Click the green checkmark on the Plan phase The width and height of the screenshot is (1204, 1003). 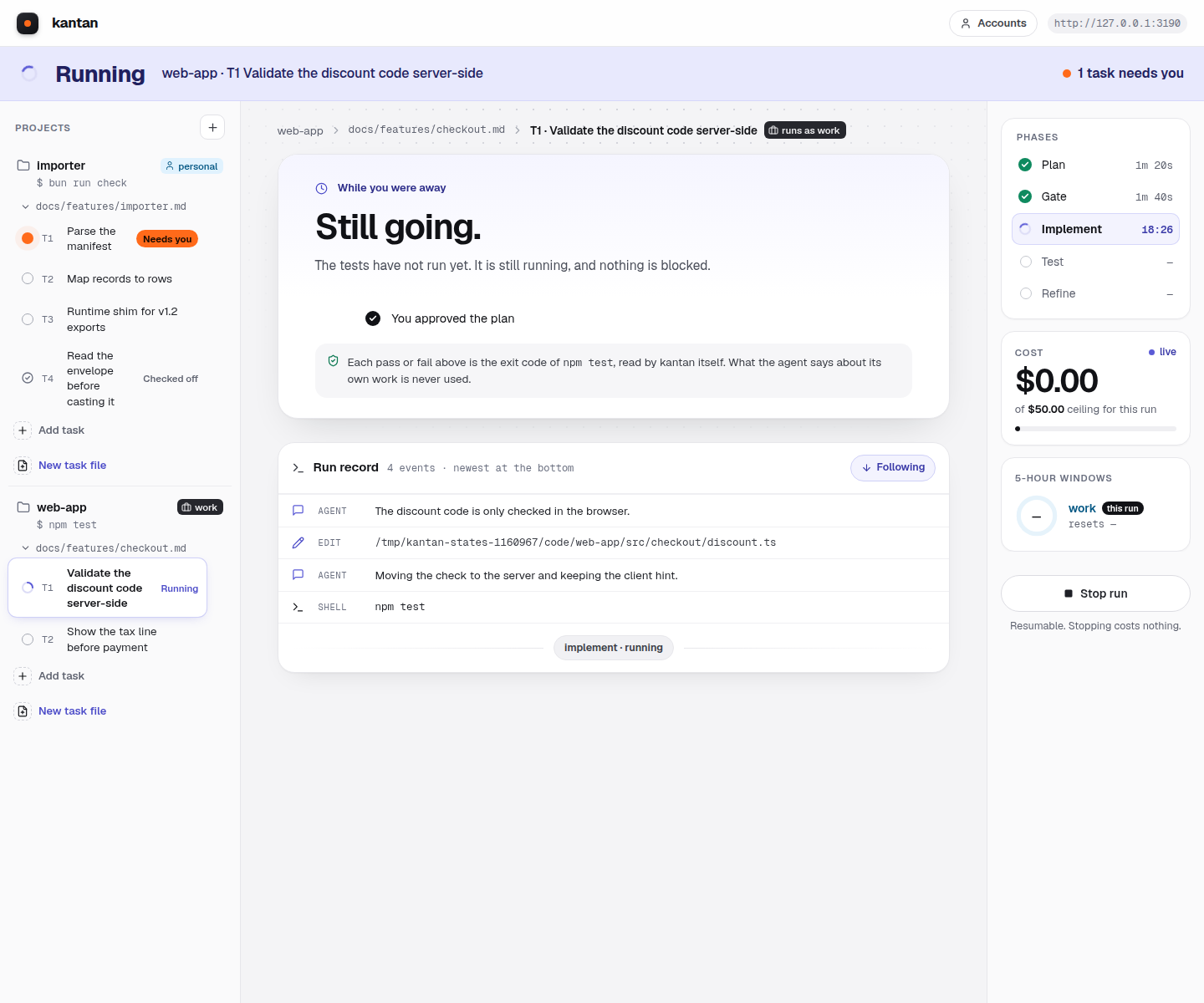pos(1025,165)
